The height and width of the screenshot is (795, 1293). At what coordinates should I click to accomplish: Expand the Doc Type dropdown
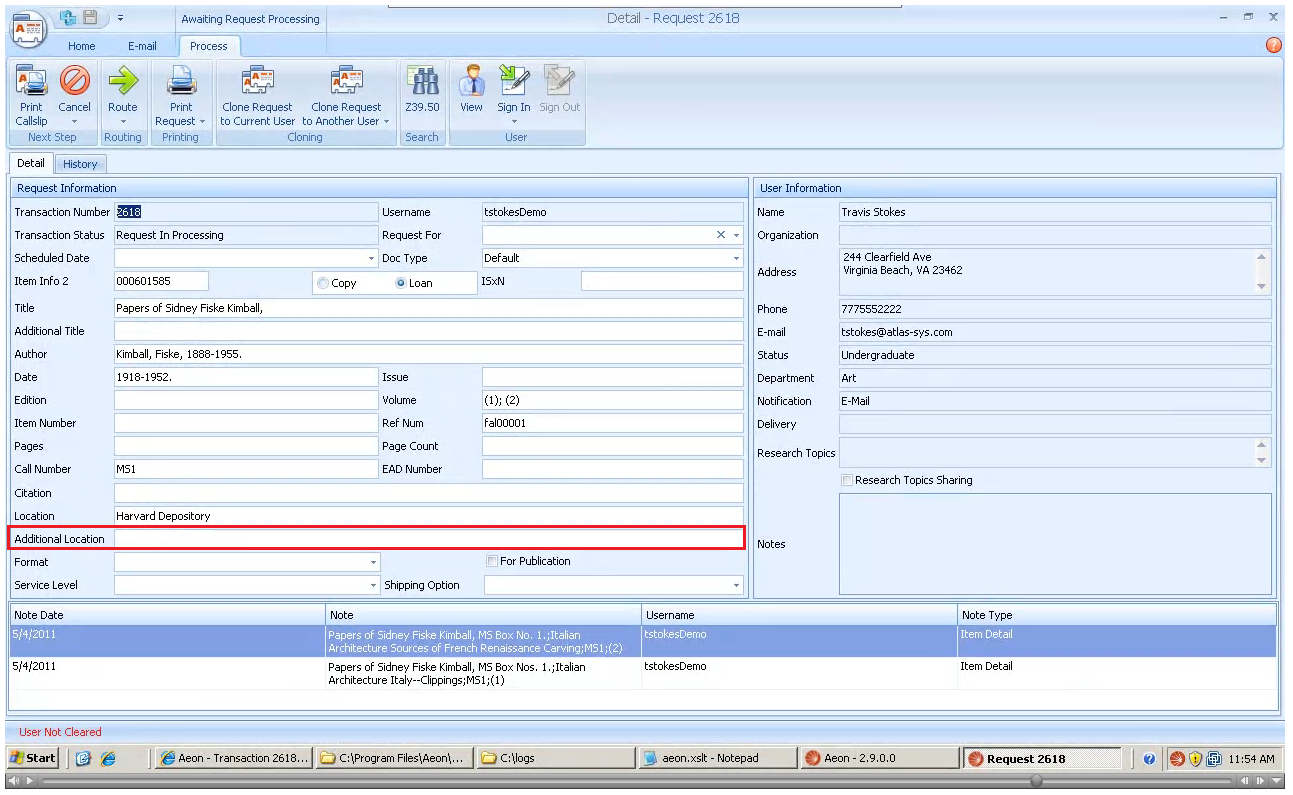pyautogui.click(x=736, y=258)
